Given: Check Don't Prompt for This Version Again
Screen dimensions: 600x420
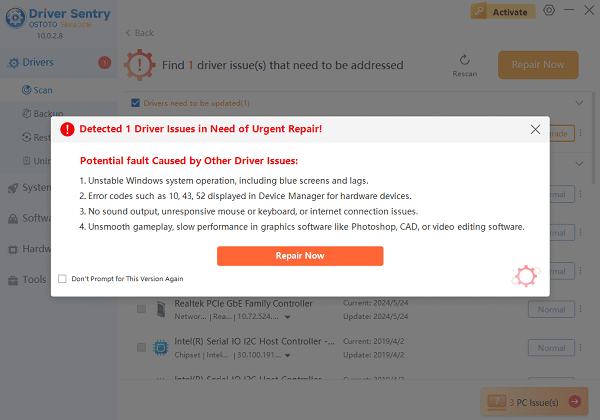Looking at the screenshot, I should (x=62, y=278).
